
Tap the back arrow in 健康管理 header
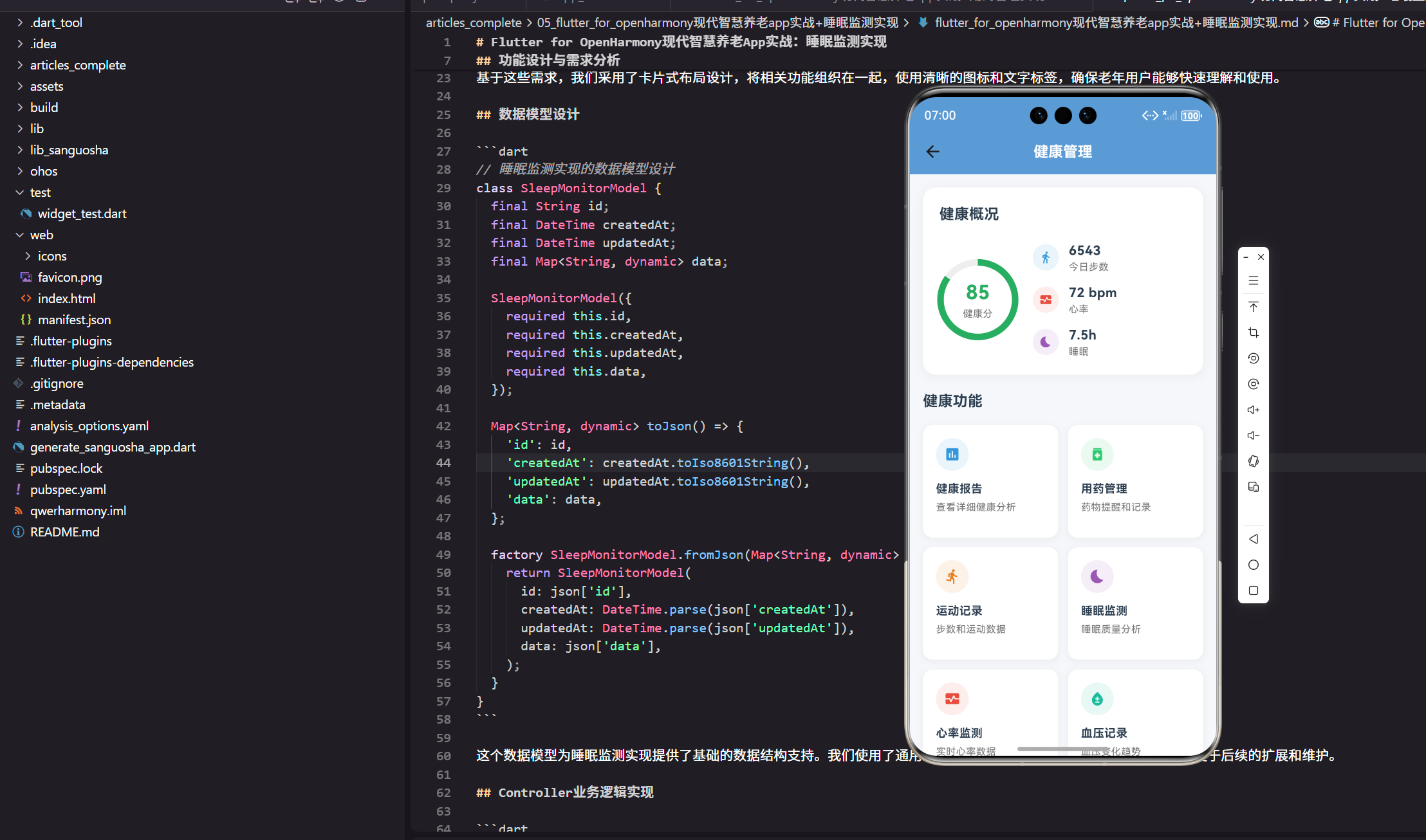pos(932,151)
